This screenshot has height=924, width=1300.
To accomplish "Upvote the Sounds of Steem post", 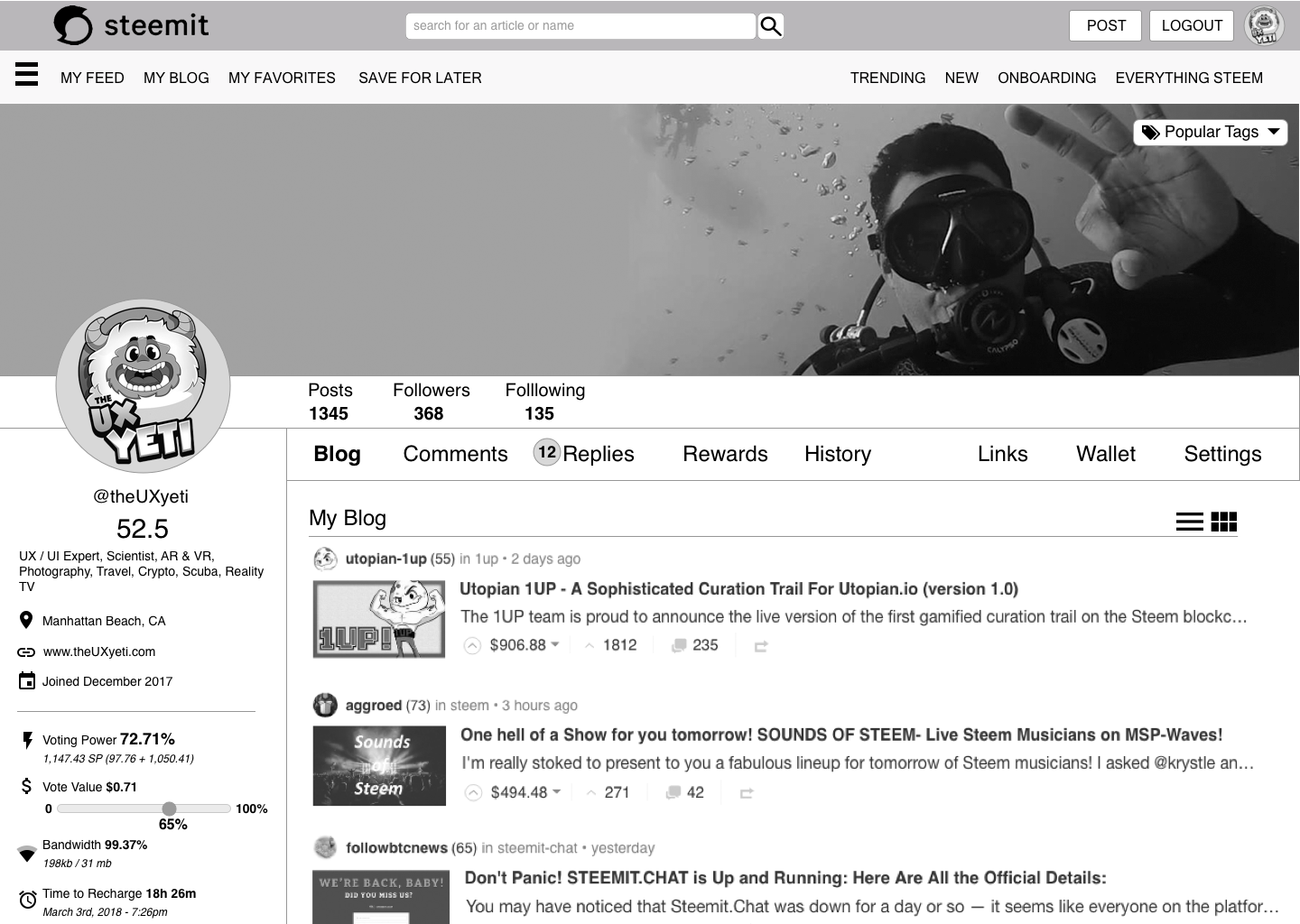I will point(473,793).
